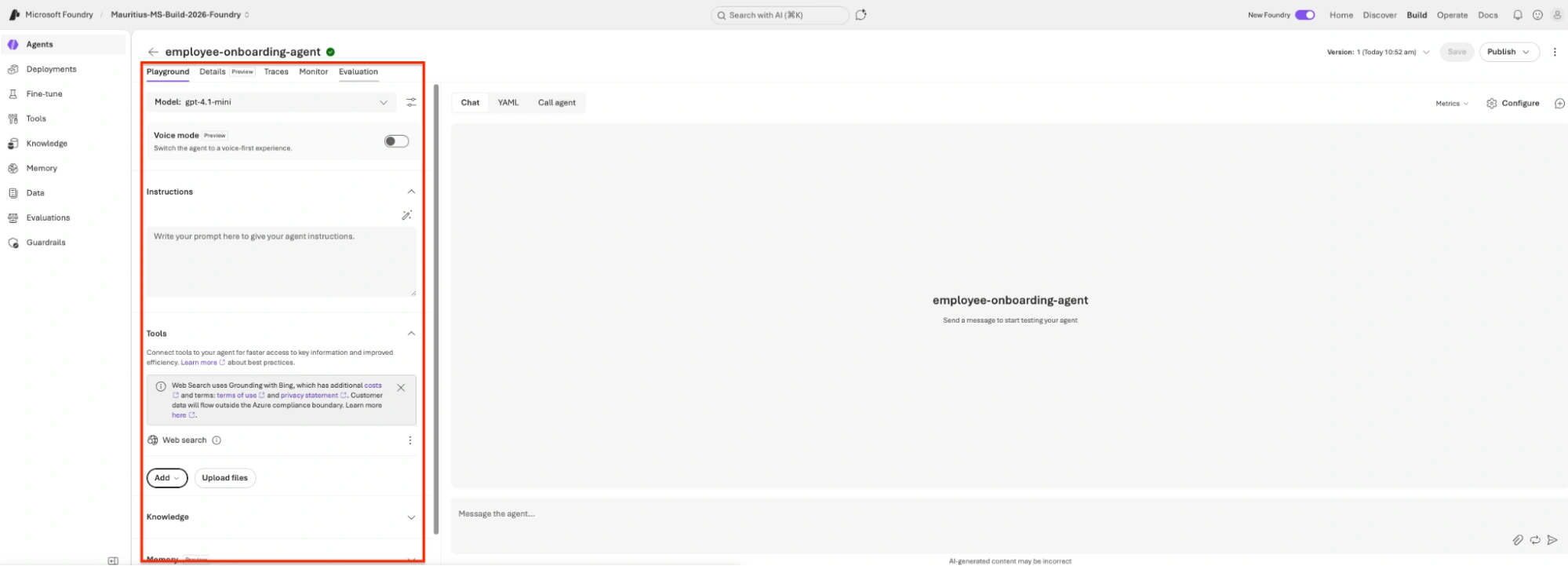Go back using the arrow beside employee-onboarding-agent

(x=153, y=52)
